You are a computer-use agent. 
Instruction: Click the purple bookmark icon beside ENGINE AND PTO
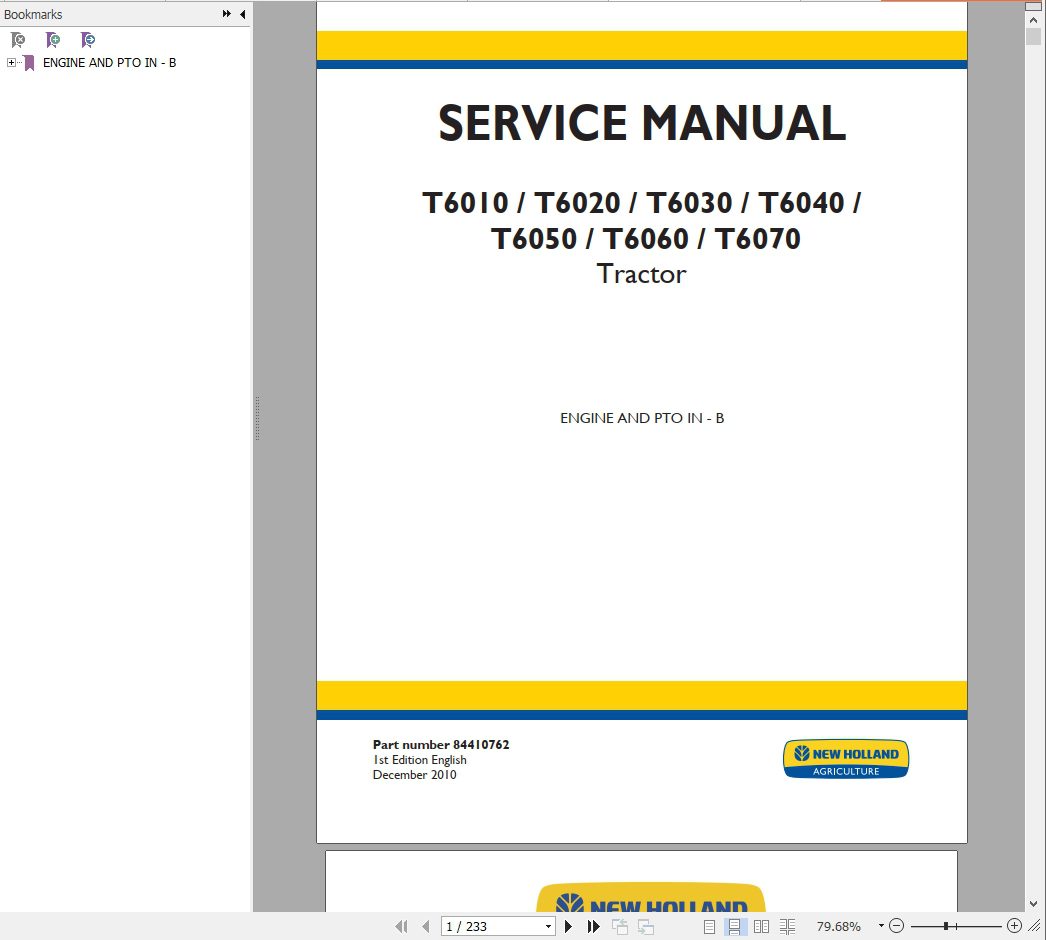click(x=29, y=63)
